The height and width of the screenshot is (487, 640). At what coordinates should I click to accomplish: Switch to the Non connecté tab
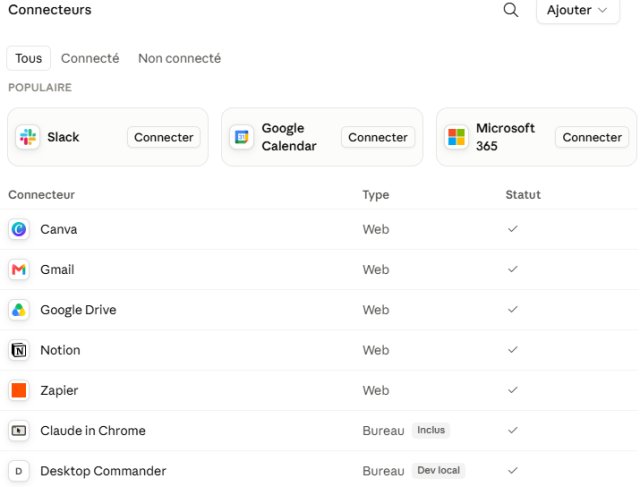pyautogui.click(x=179, y=58)
